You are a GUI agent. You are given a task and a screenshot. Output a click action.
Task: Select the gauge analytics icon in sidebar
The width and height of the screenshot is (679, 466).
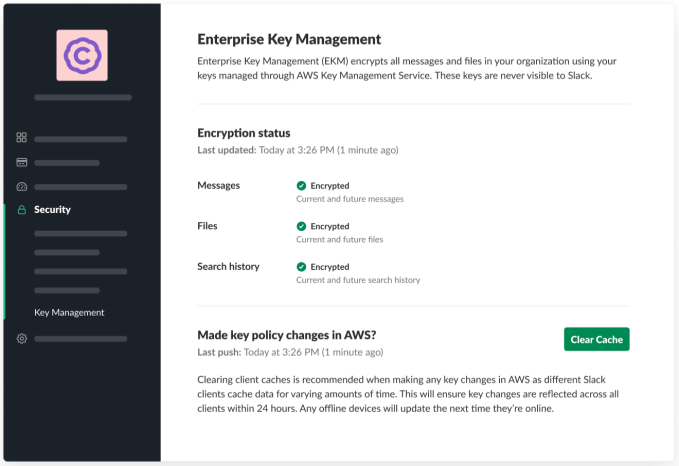pyautogui.click(x=21, y=186)
